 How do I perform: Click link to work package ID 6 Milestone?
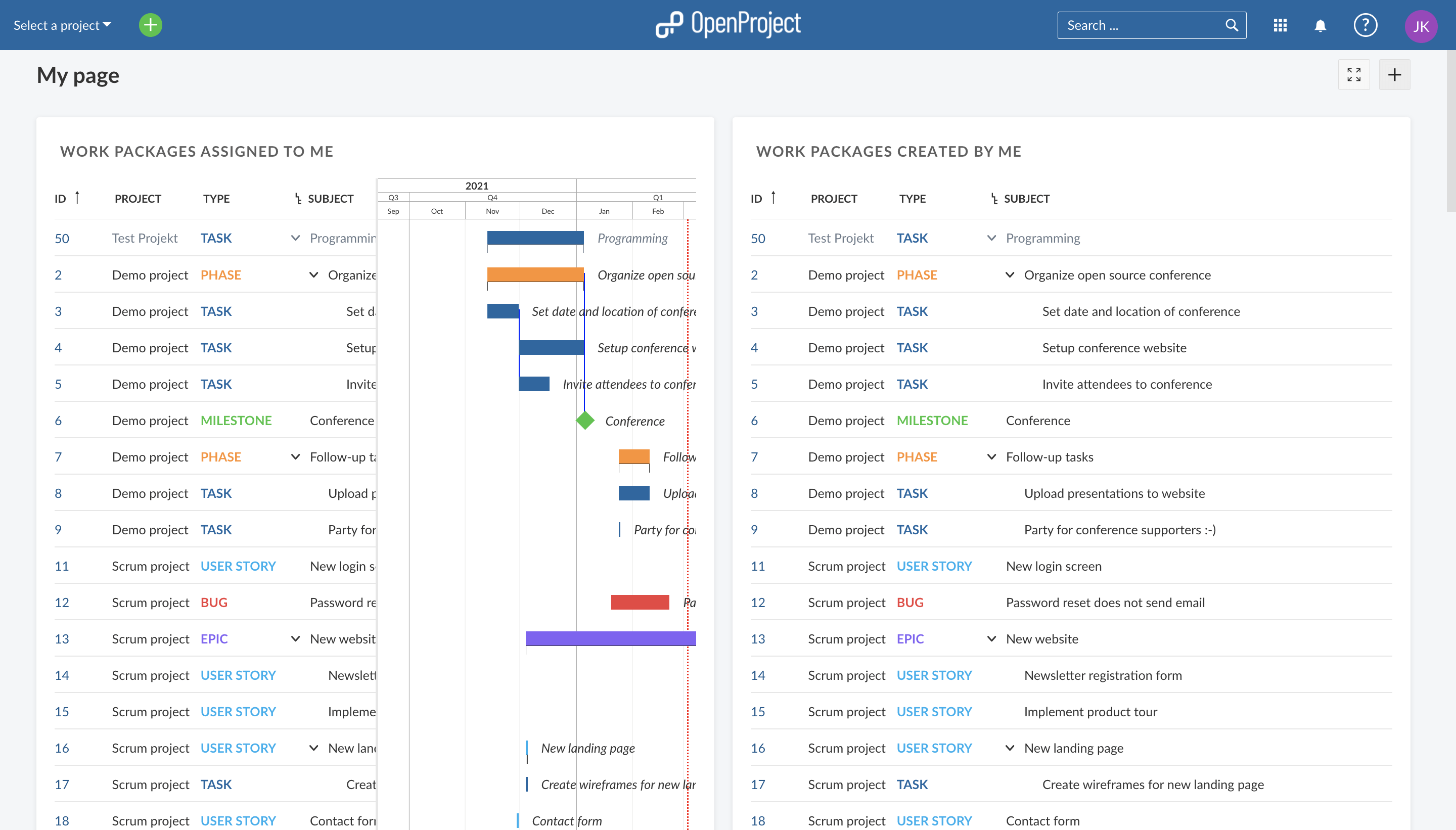click(58, 420)
